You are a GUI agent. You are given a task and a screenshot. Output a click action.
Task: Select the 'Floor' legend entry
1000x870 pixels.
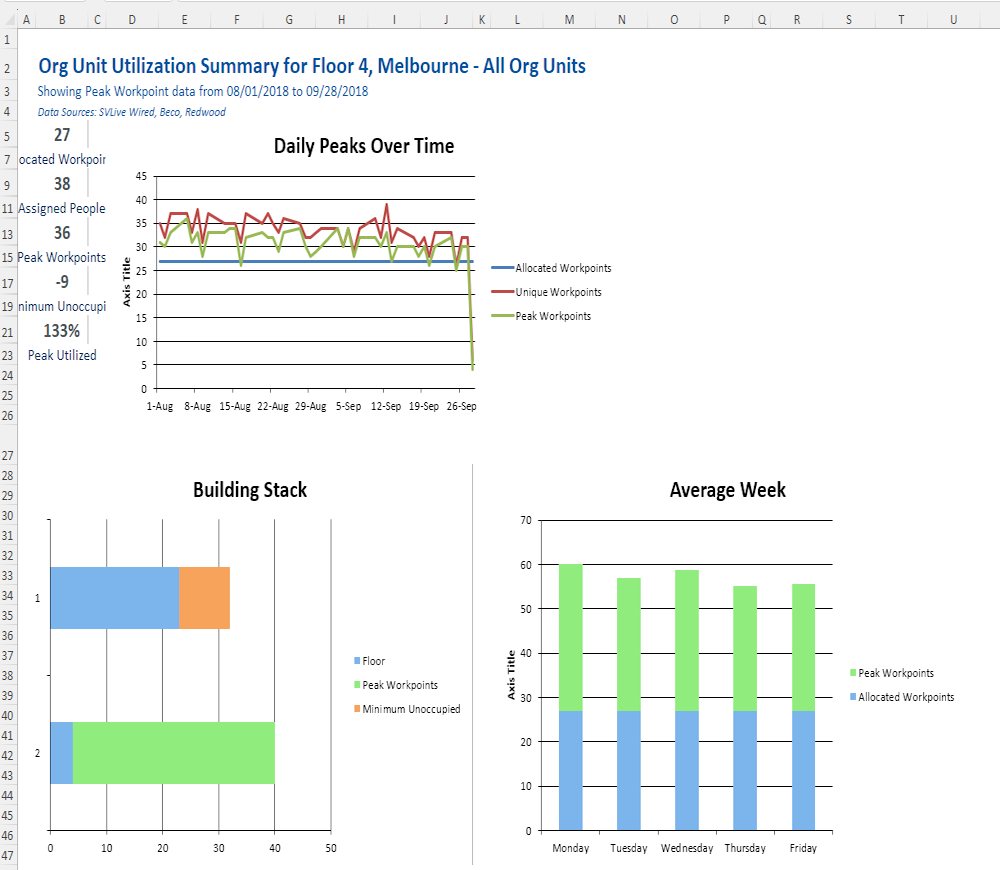point(370,661)
